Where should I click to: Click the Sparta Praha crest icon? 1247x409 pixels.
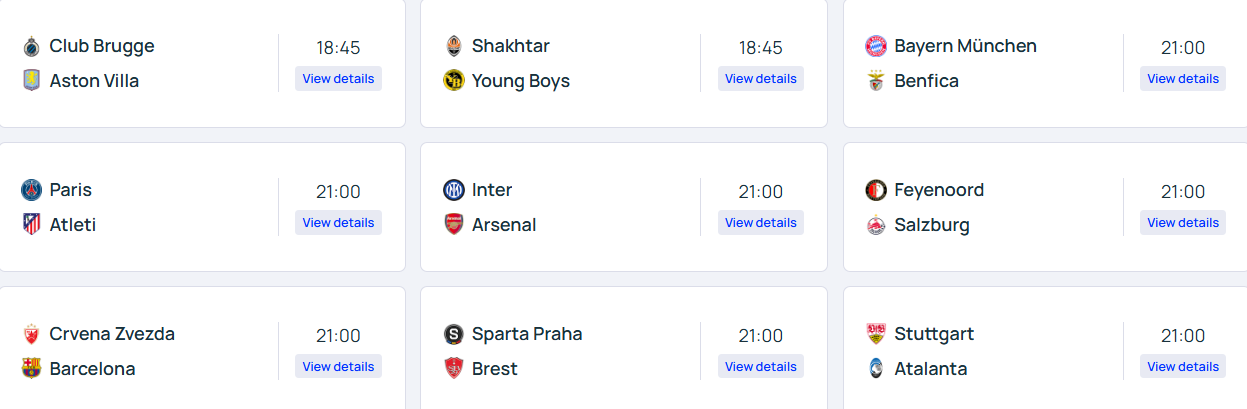[454, 334]
